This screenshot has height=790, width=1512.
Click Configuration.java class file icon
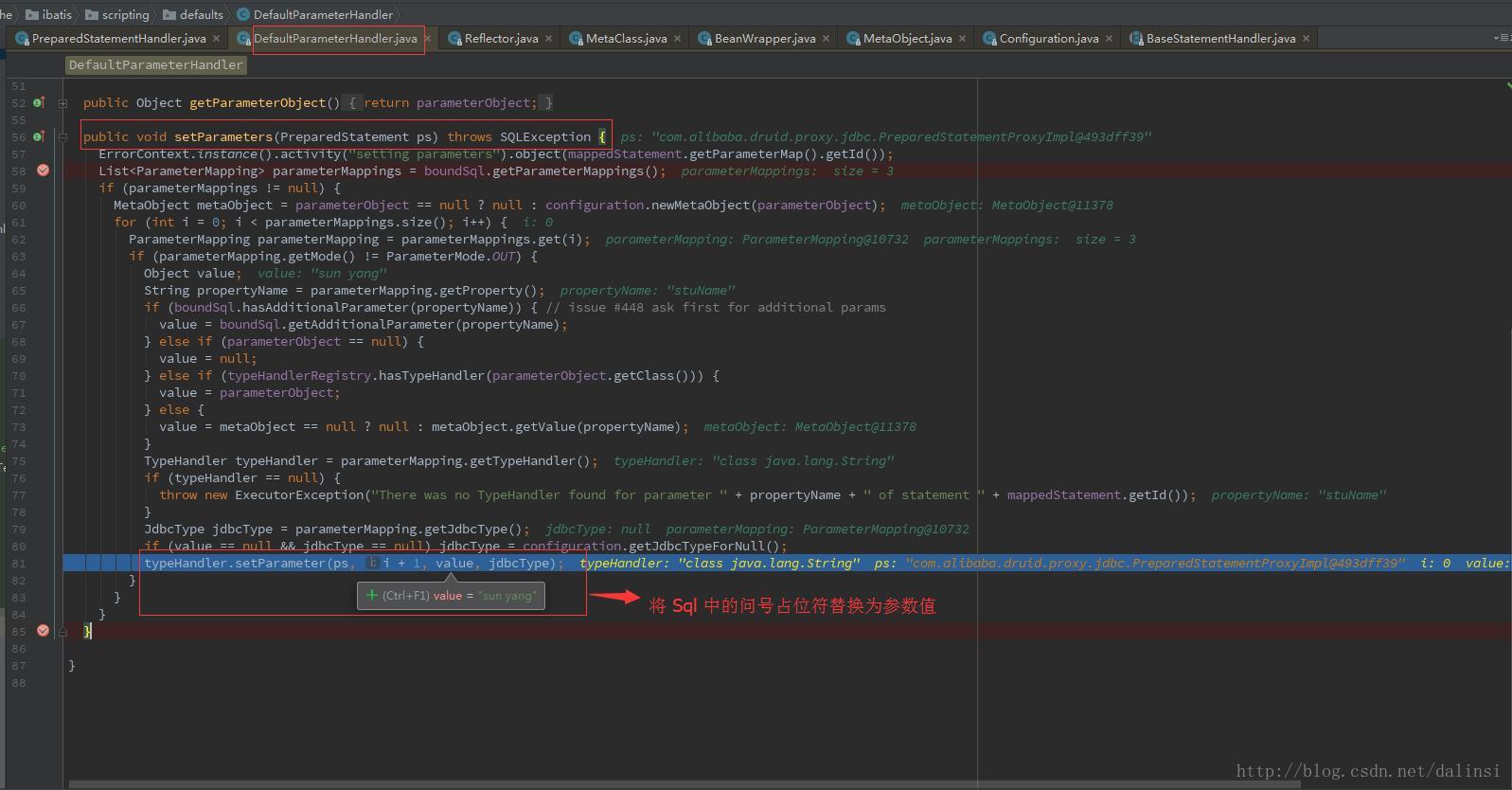(990, 39)
